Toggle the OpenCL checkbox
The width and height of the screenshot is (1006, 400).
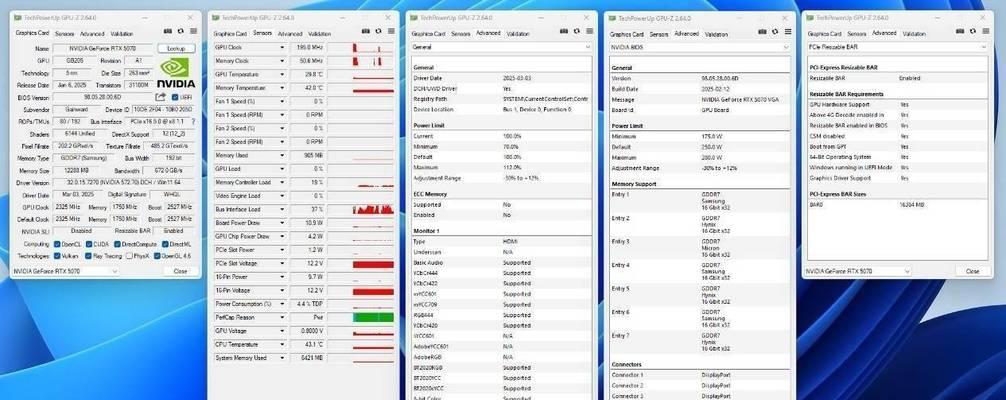57,245
